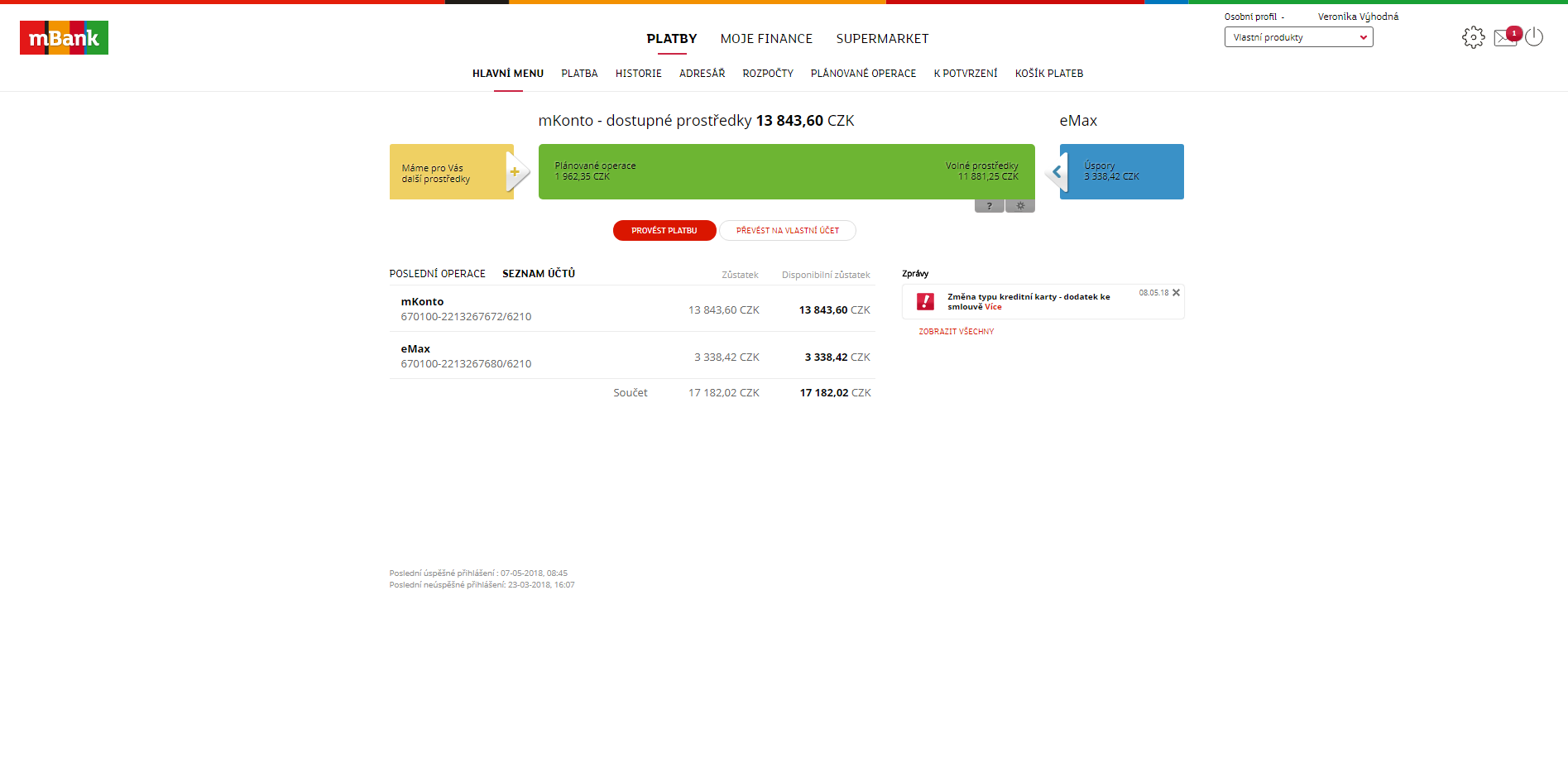Open K POTVRZENÍ menu item
The width and height of the screenshot is (1568, 782).
[x=966, y=74]
